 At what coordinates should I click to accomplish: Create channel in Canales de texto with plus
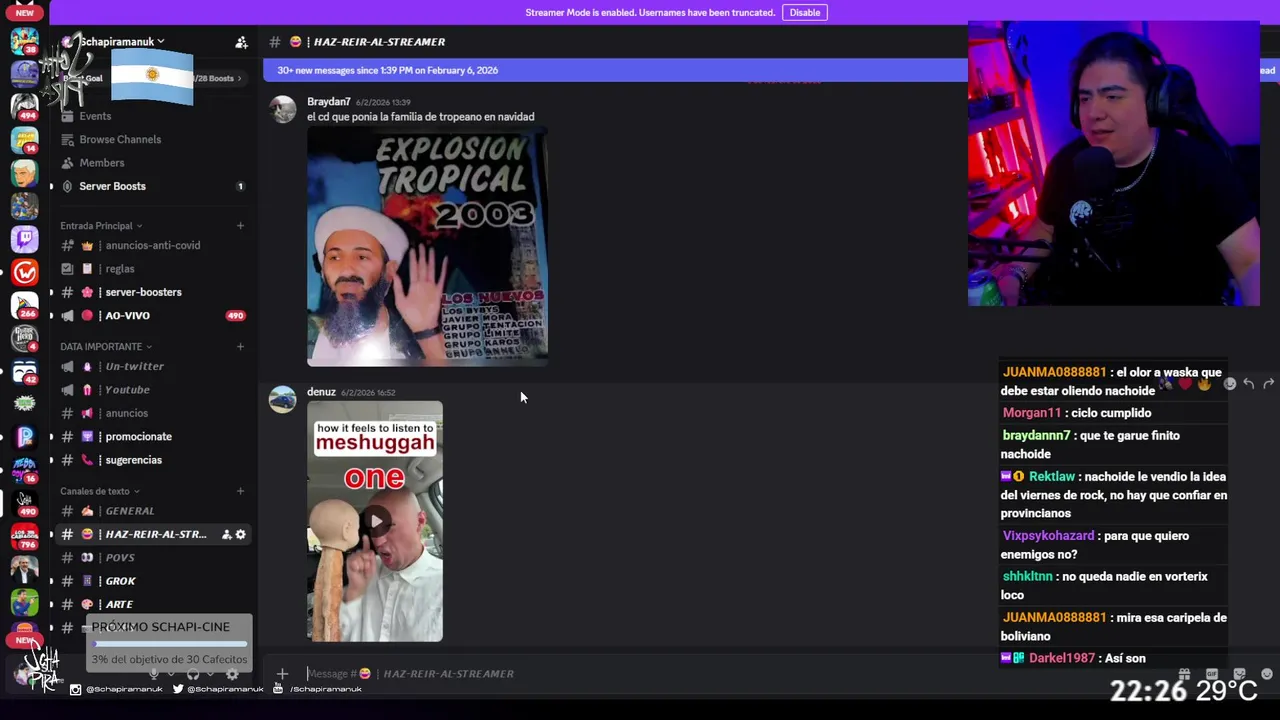point(240,491)
